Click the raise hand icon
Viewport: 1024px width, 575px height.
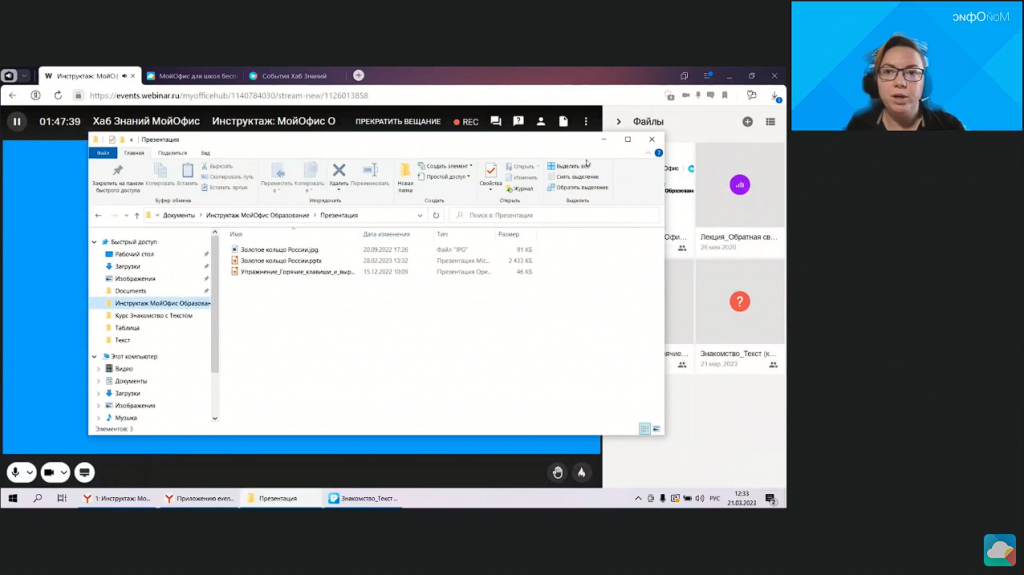coord(558,472)
